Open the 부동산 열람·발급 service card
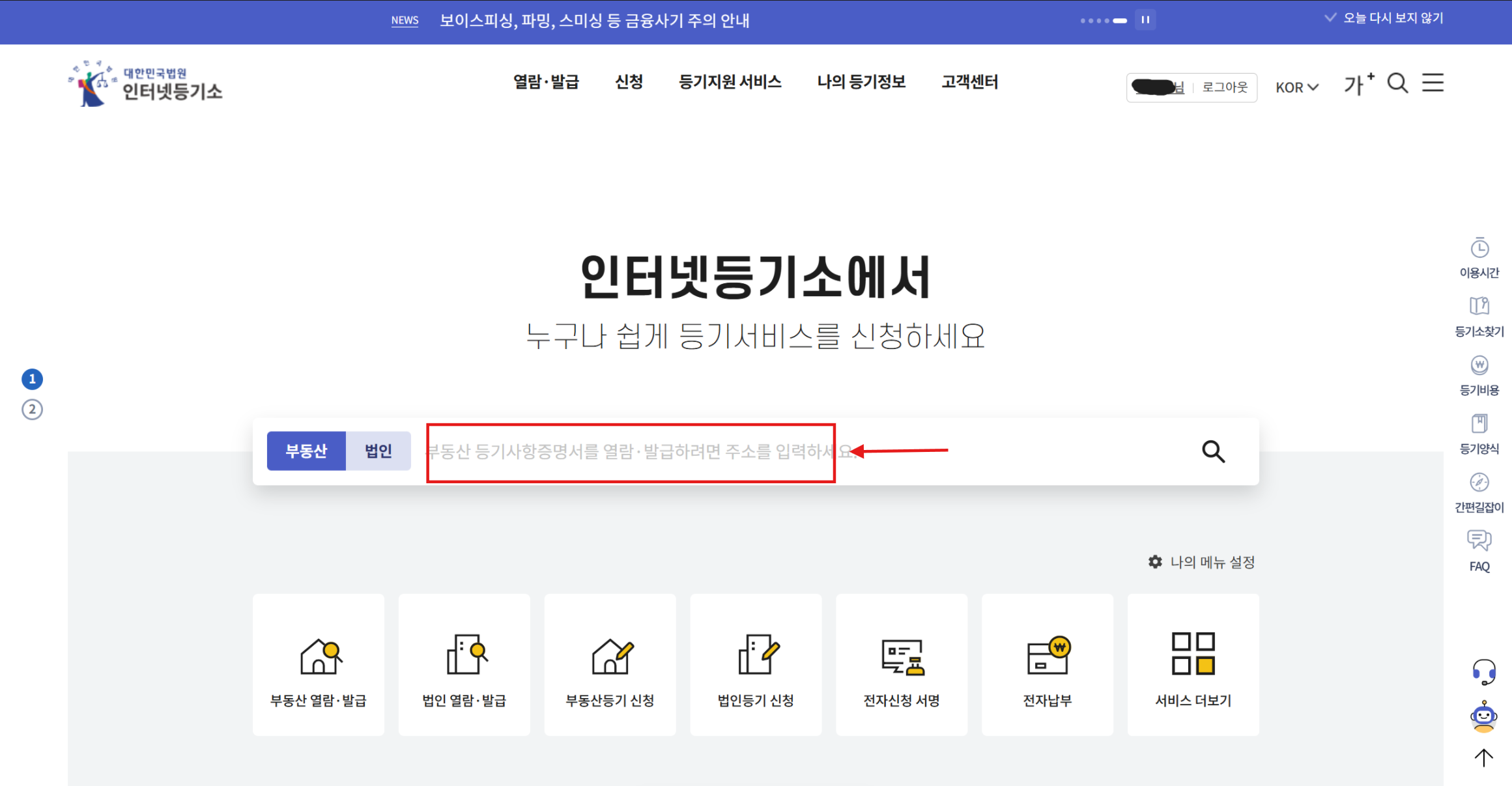This screenshot has width=1512, height=786. (318, 664)
